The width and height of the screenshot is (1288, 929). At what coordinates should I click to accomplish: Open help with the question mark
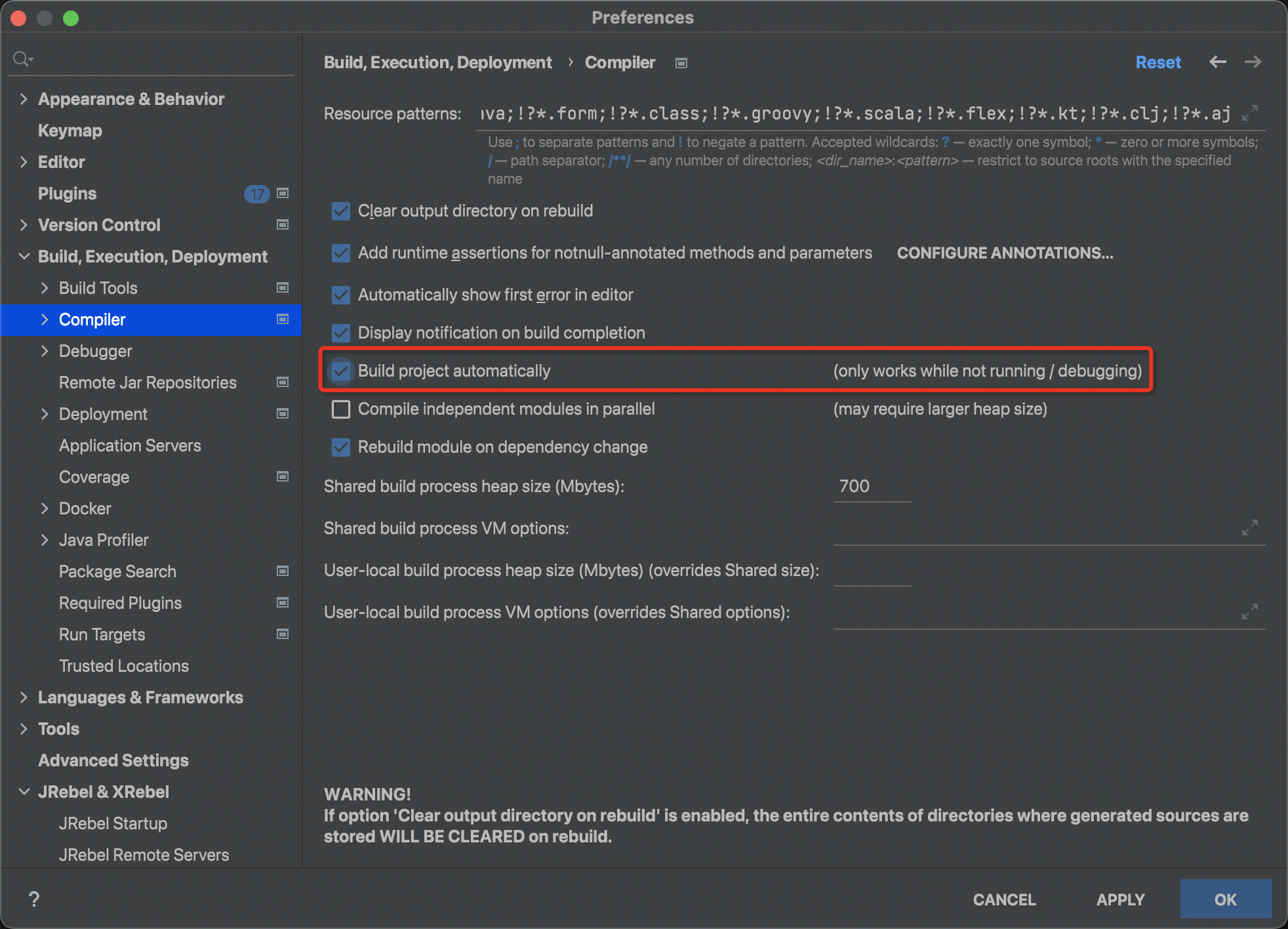point(34,899)
